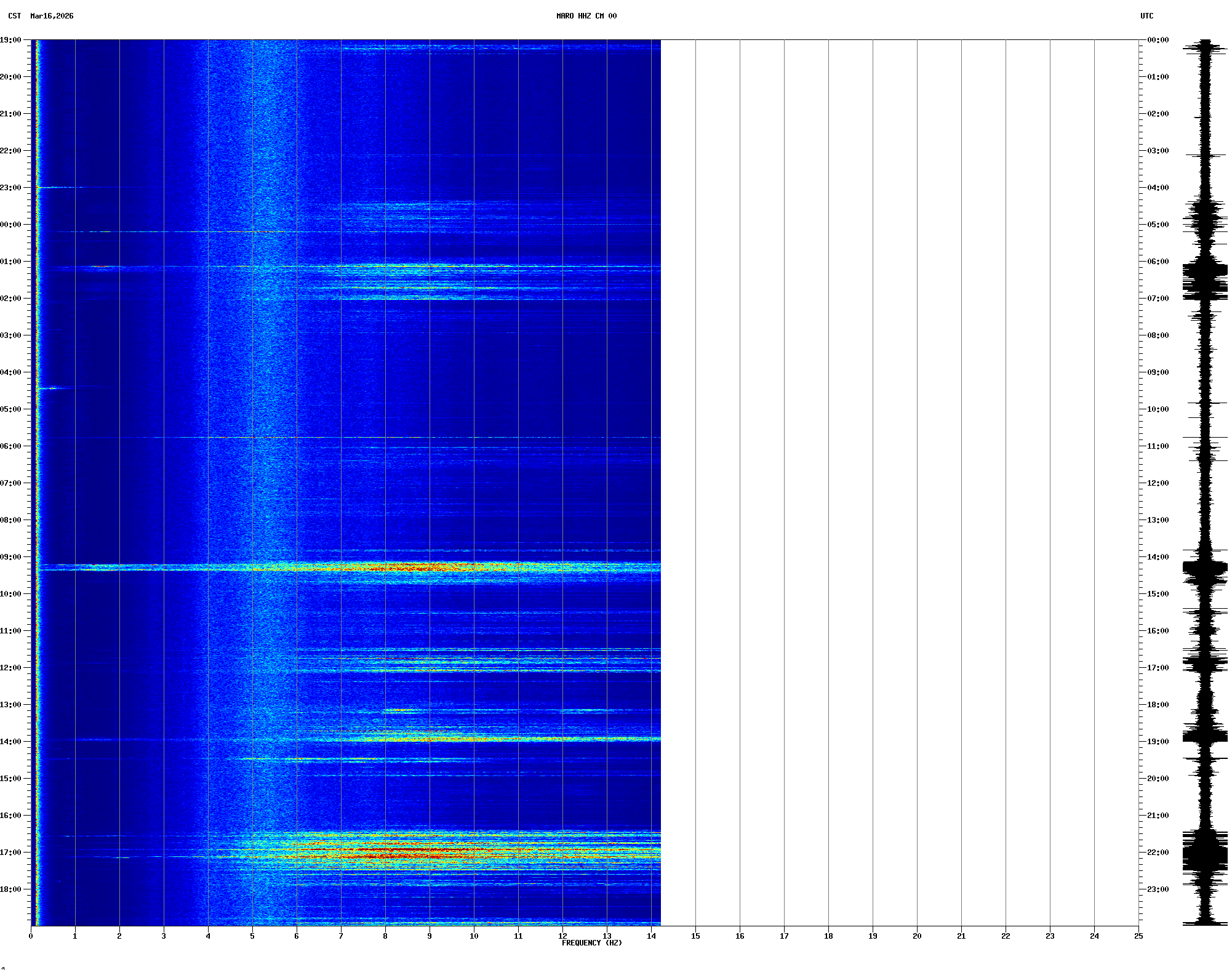This screenshot has height=975, width=1232.
Task: Click the Mar16,2026 date label
Action: click(52, 16)
